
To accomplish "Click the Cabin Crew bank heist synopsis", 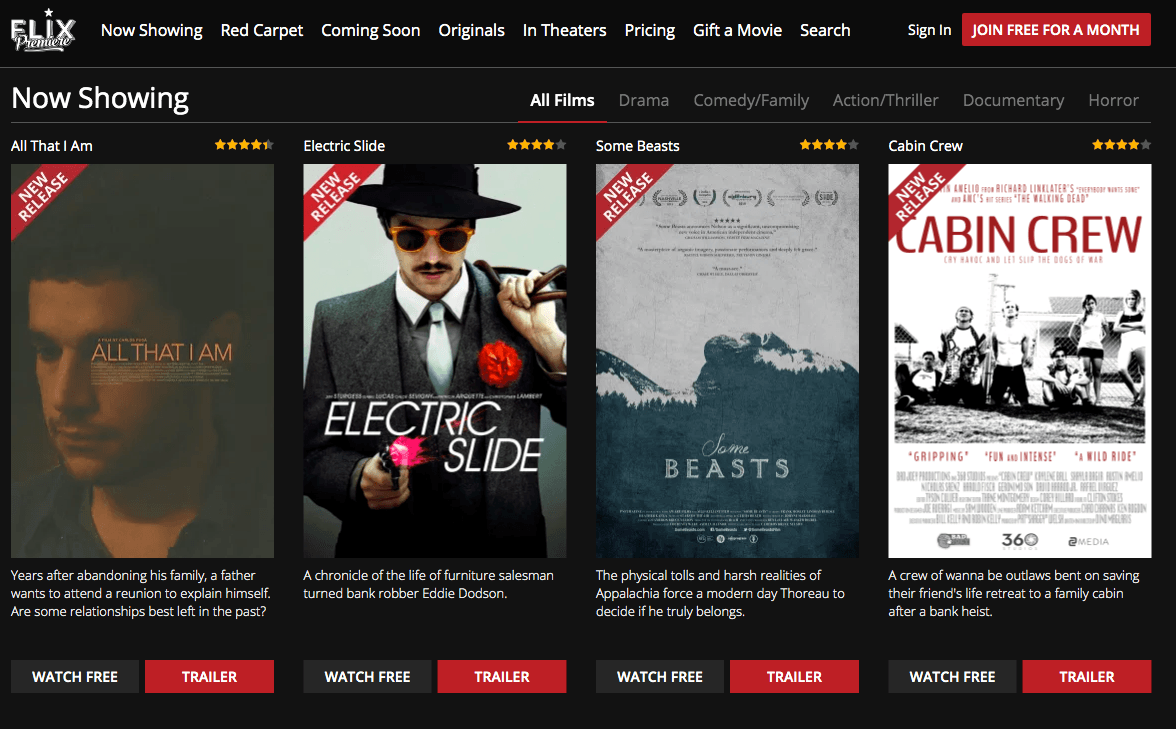I will pos(1014,593).
